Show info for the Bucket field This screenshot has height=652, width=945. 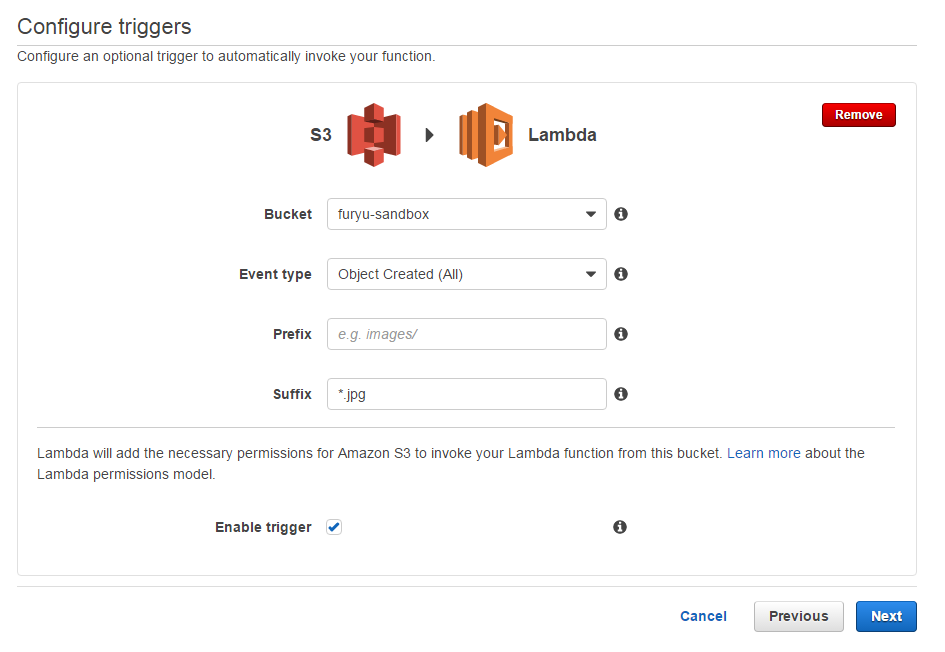pos(621,214)
